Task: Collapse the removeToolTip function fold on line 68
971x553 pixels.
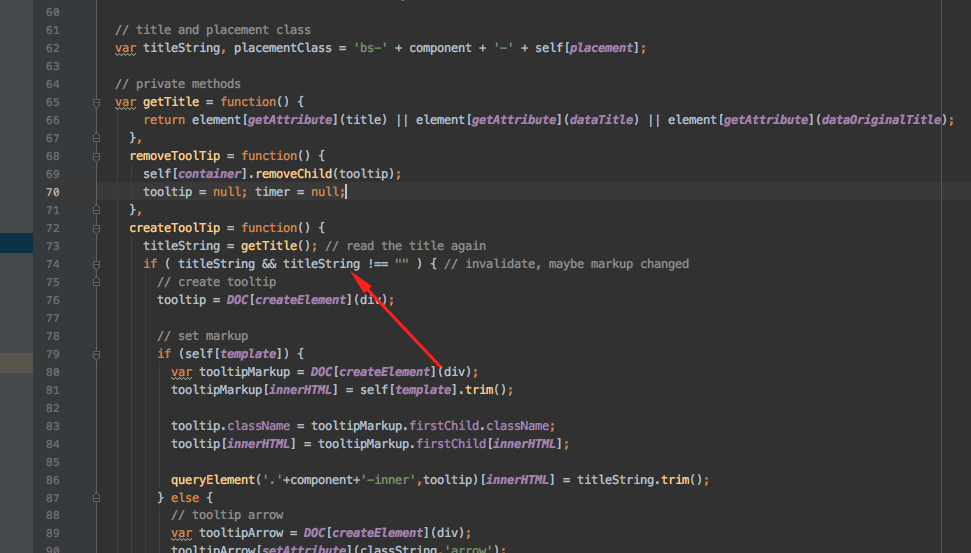Action: tap(97, 157)
